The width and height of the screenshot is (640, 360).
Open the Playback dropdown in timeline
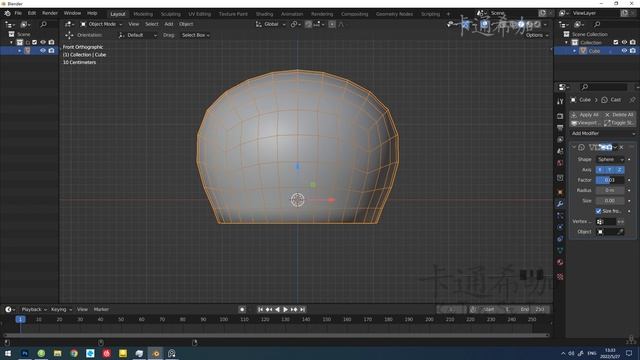[34, 309]
